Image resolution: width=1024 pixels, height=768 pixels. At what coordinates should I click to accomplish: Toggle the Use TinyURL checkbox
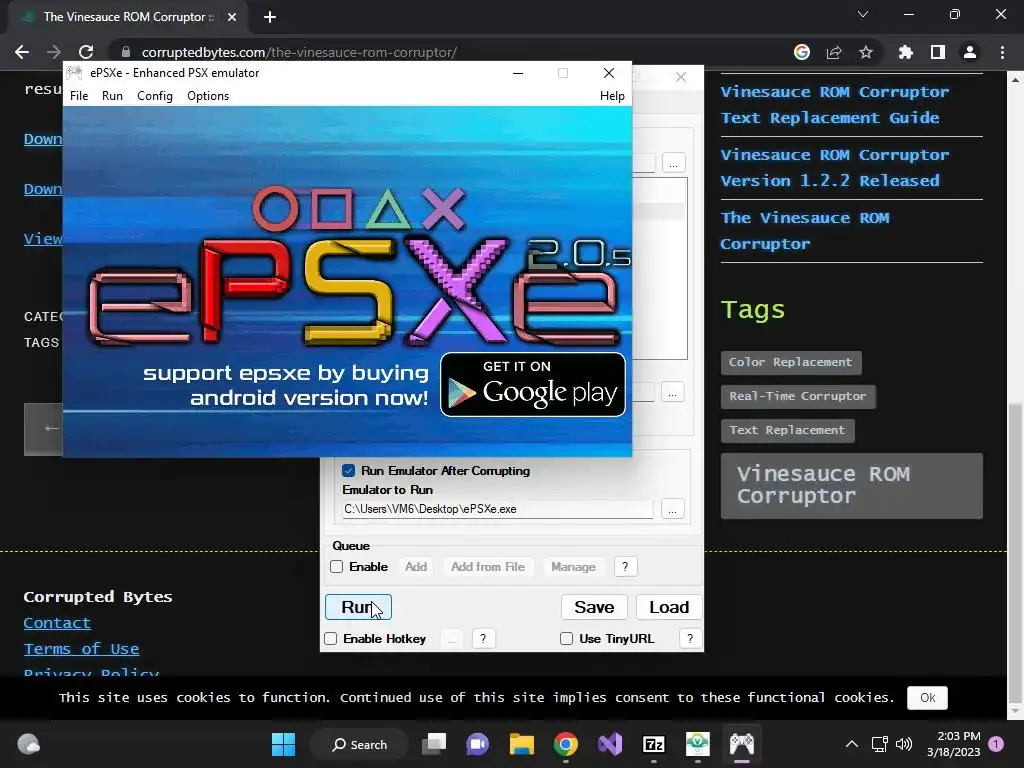pyautogui.click(x=566, y=639)
